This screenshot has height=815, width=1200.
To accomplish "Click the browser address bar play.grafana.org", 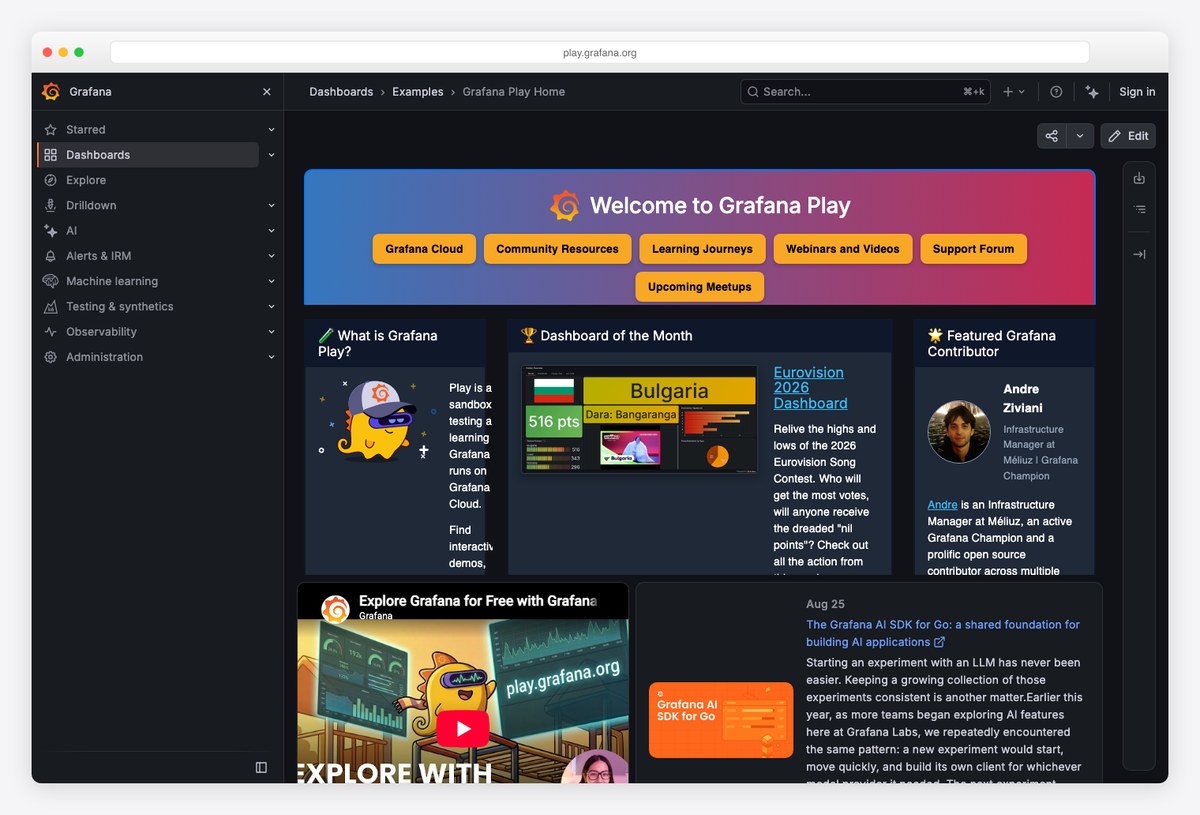I will point(600,53).
